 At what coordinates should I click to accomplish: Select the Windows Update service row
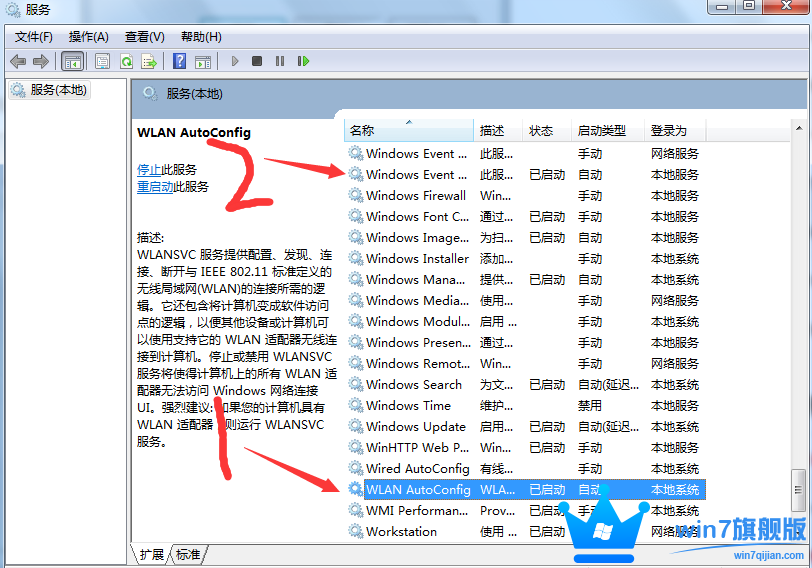(x=526, y=427)
